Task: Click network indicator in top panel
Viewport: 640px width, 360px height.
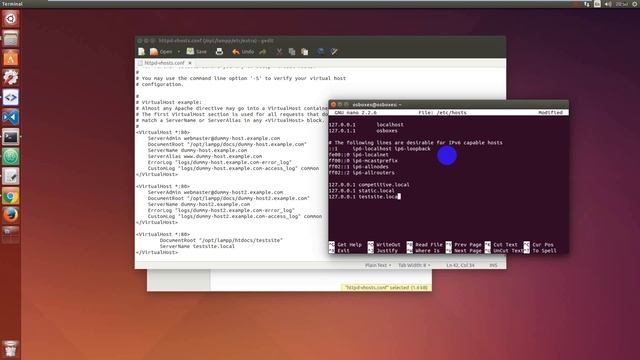Action: coord(587,4)
